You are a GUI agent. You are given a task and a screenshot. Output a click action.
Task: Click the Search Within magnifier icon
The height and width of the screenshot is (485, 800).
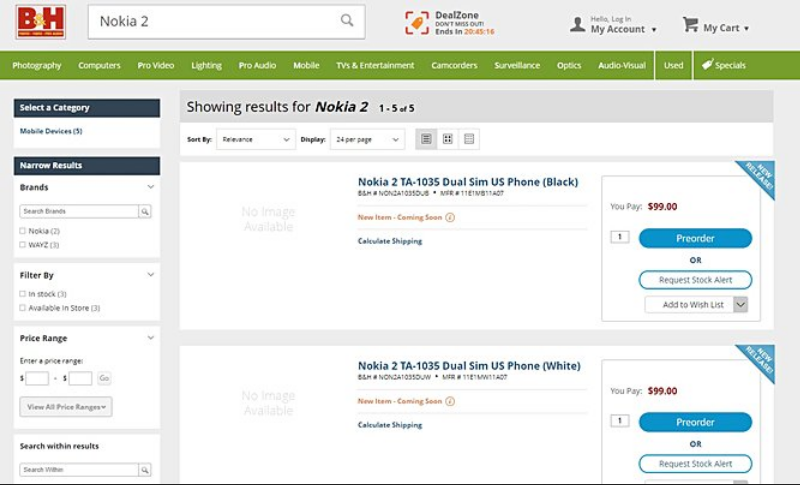(145, 470)
